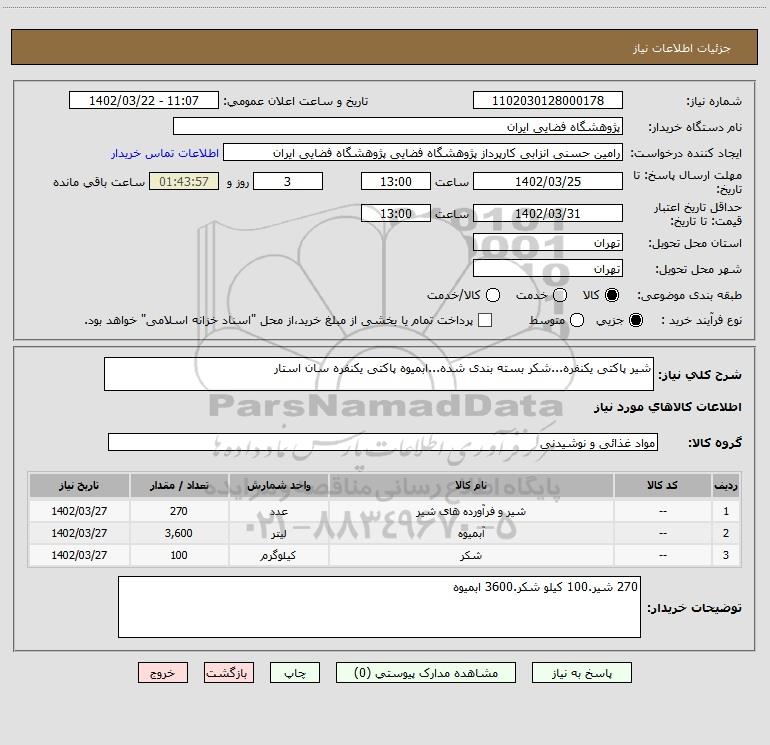Click the date cell in the شکر row
This screenshot has width=770, height=745.
tap(79, 555)
